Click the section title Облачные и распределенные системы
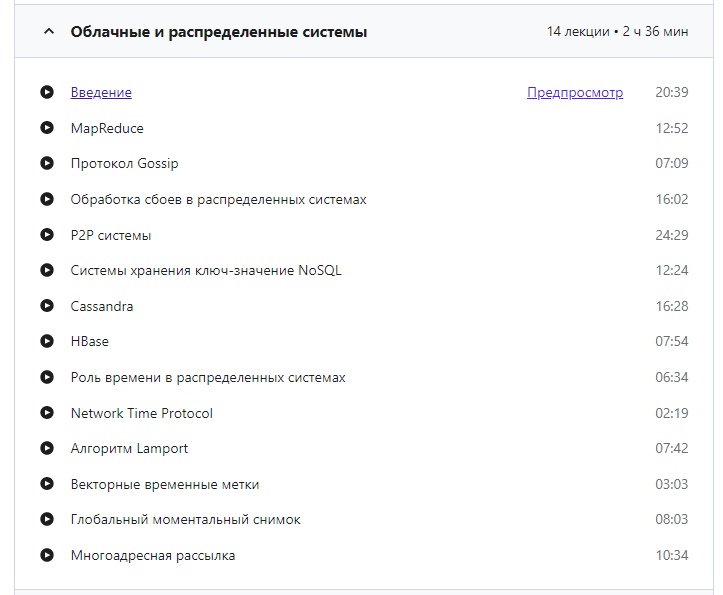The image size is (723, 595). coord(219,32)
